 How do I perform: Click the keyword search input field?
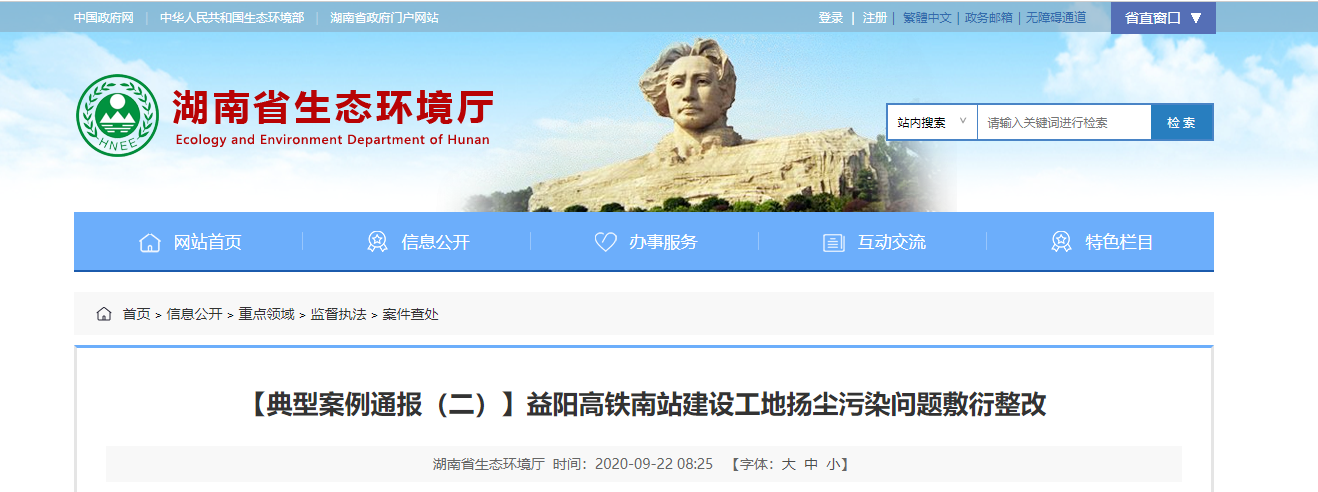point(1064,122)
